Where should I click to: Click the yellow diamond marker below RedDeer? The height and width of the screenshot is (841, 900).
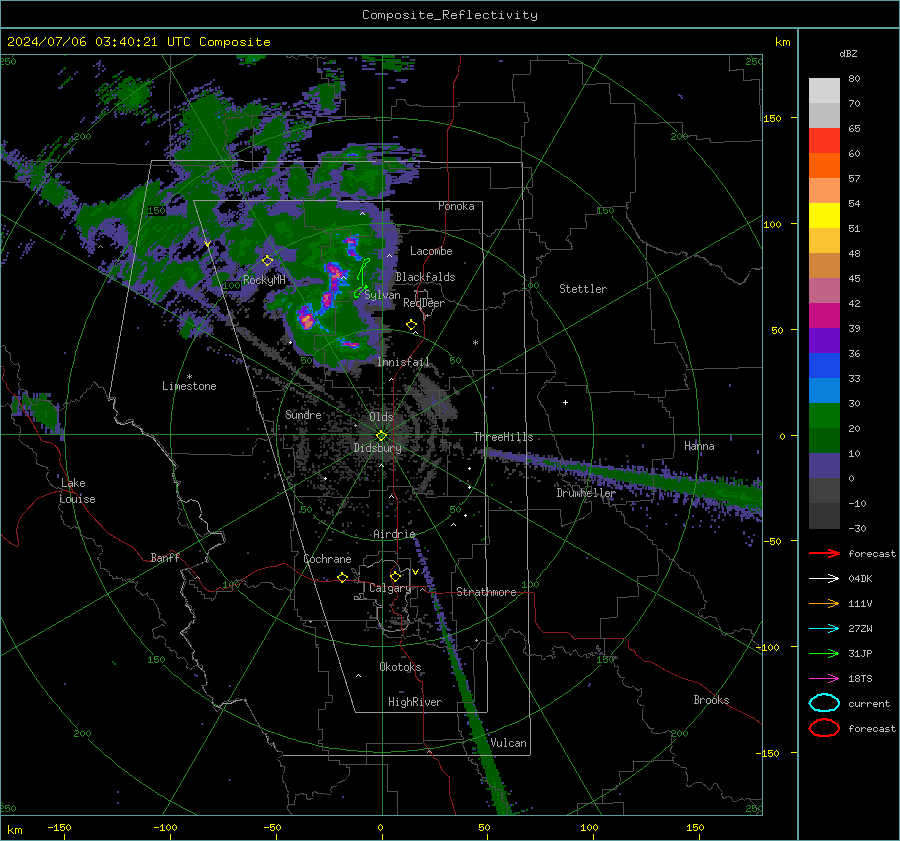[x=411, y=325]
